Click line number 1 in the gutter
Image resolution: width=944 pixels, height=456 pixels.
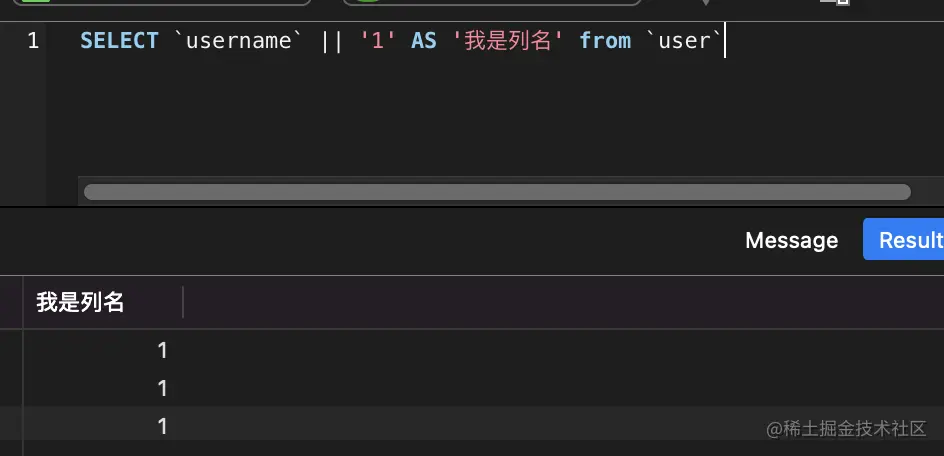pyautogui.click(x=33, y=41)
